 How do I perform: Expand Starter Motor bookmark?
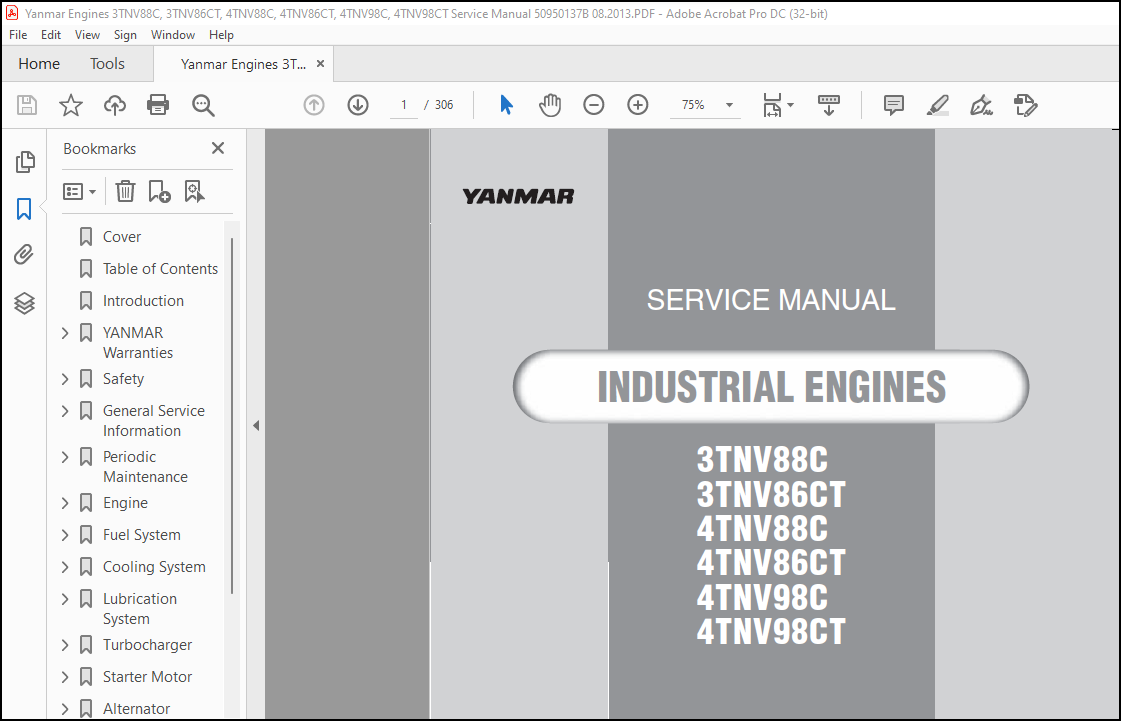point(65,677)
